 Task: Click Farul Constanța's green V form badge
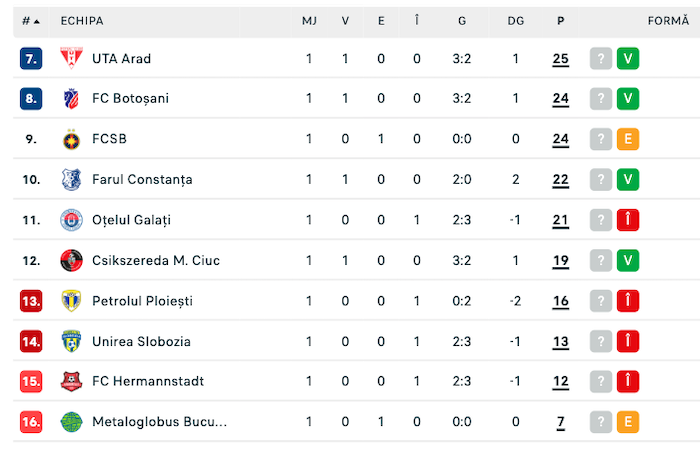pos(628,180)
